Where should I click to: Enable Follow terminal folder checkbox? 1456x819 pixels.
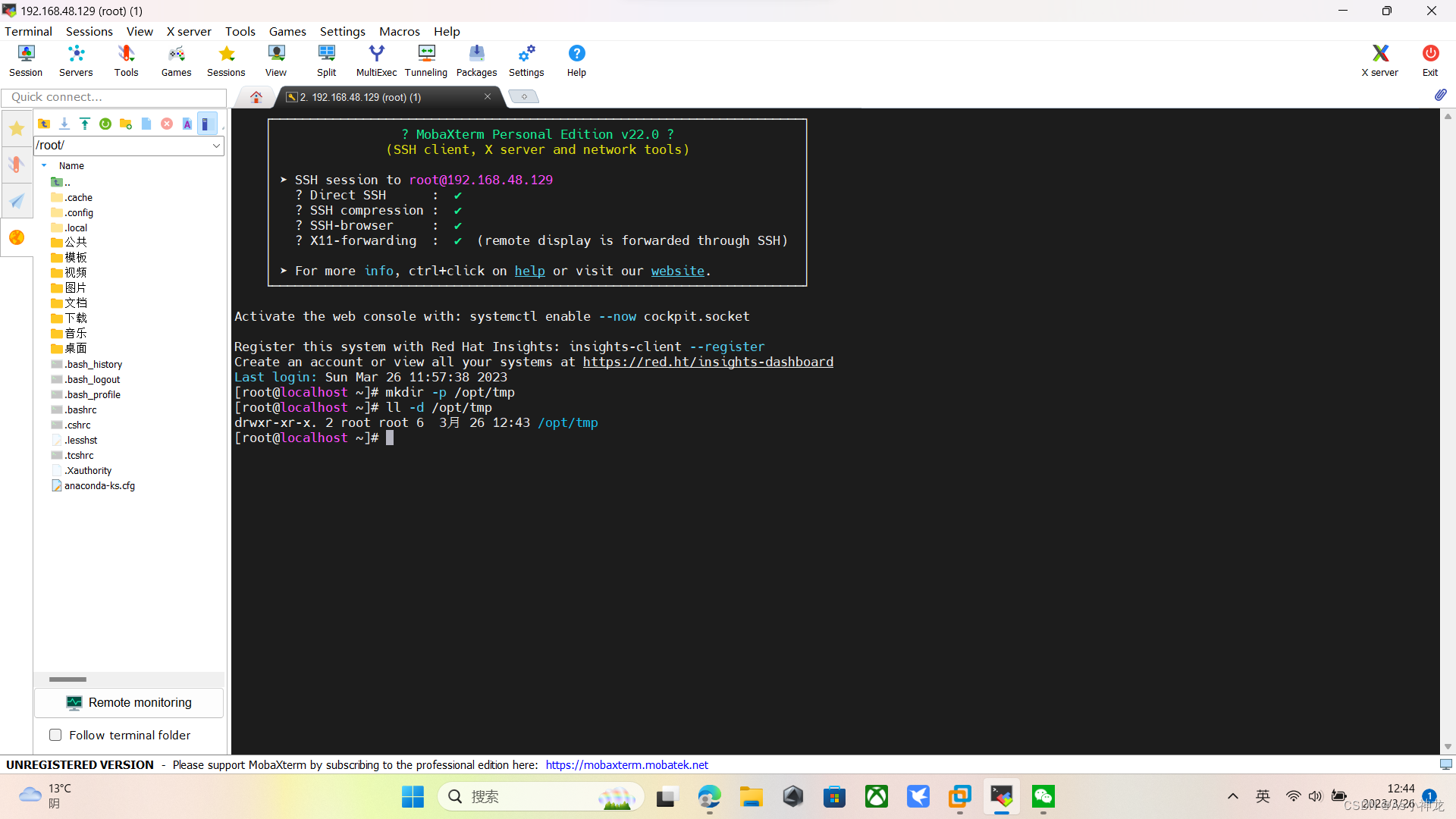tap(55, 735)
